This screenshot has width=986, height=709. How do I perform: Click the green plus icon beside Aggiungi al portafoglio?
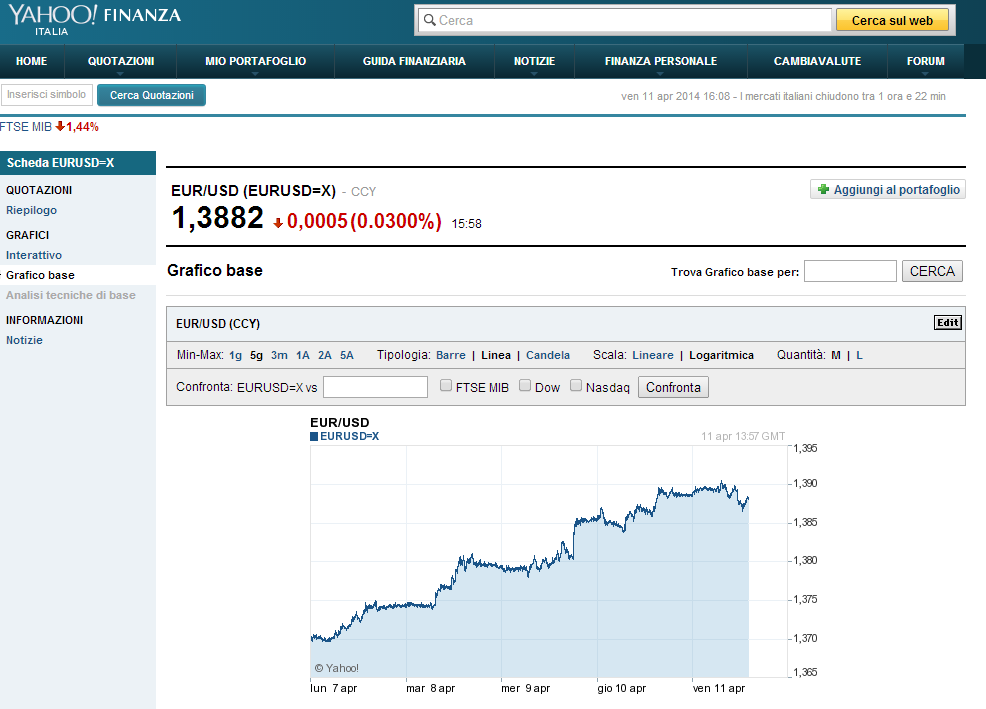(x=823, y=189)
